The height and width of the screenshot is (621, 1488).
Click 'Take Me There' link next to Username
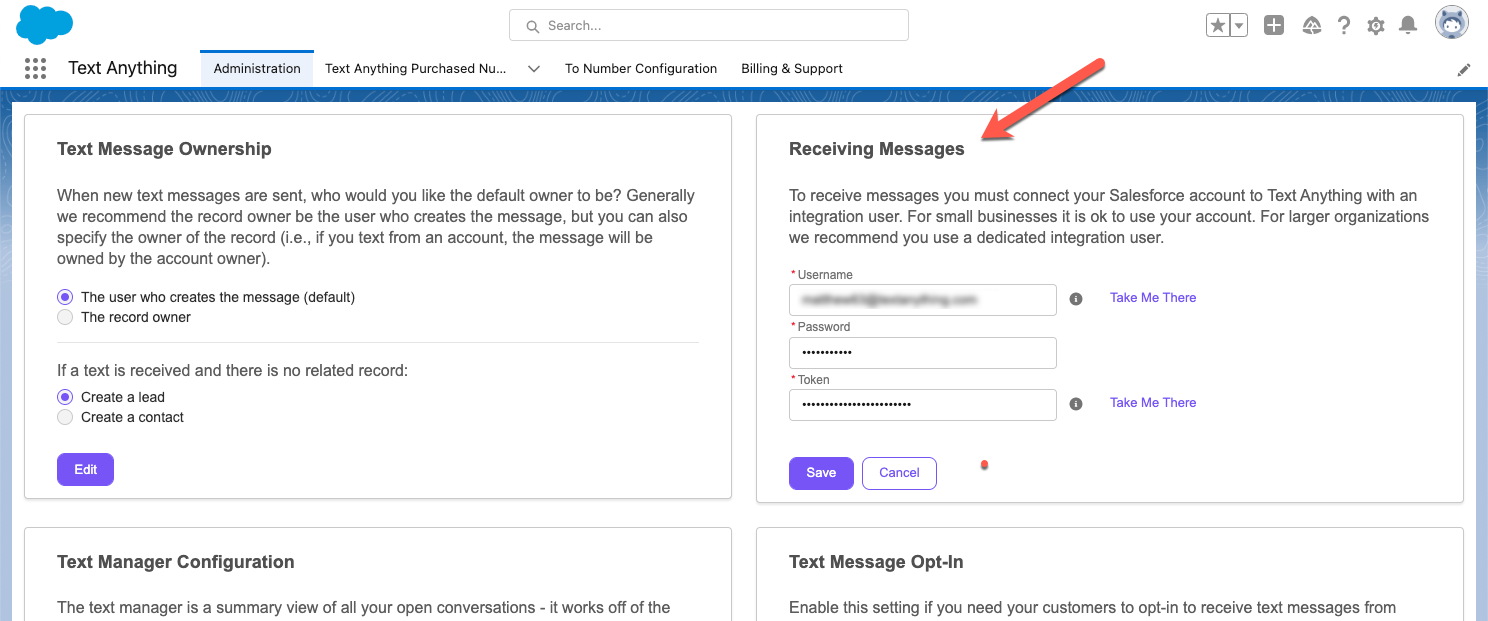[1153, 298]
